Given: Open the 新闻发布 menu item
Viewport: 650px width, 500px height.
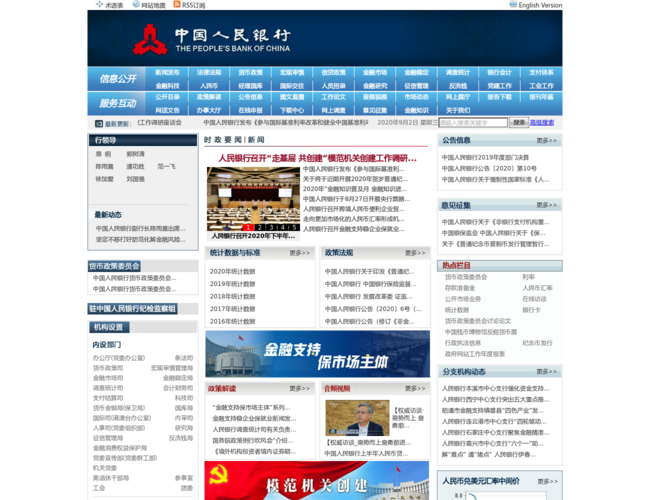Looking at the screenshot, I should [x=167, y=73].
